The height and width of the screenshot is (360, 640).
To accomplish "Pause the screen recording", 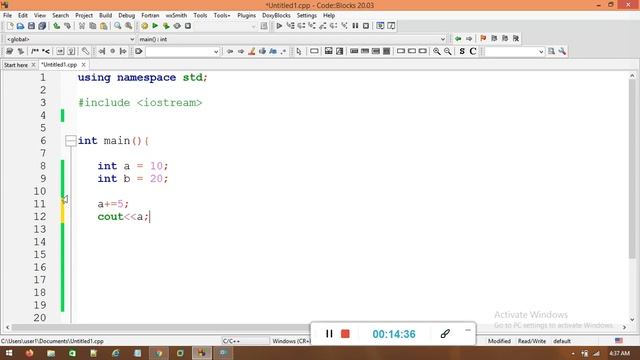I will coord(329,334).
